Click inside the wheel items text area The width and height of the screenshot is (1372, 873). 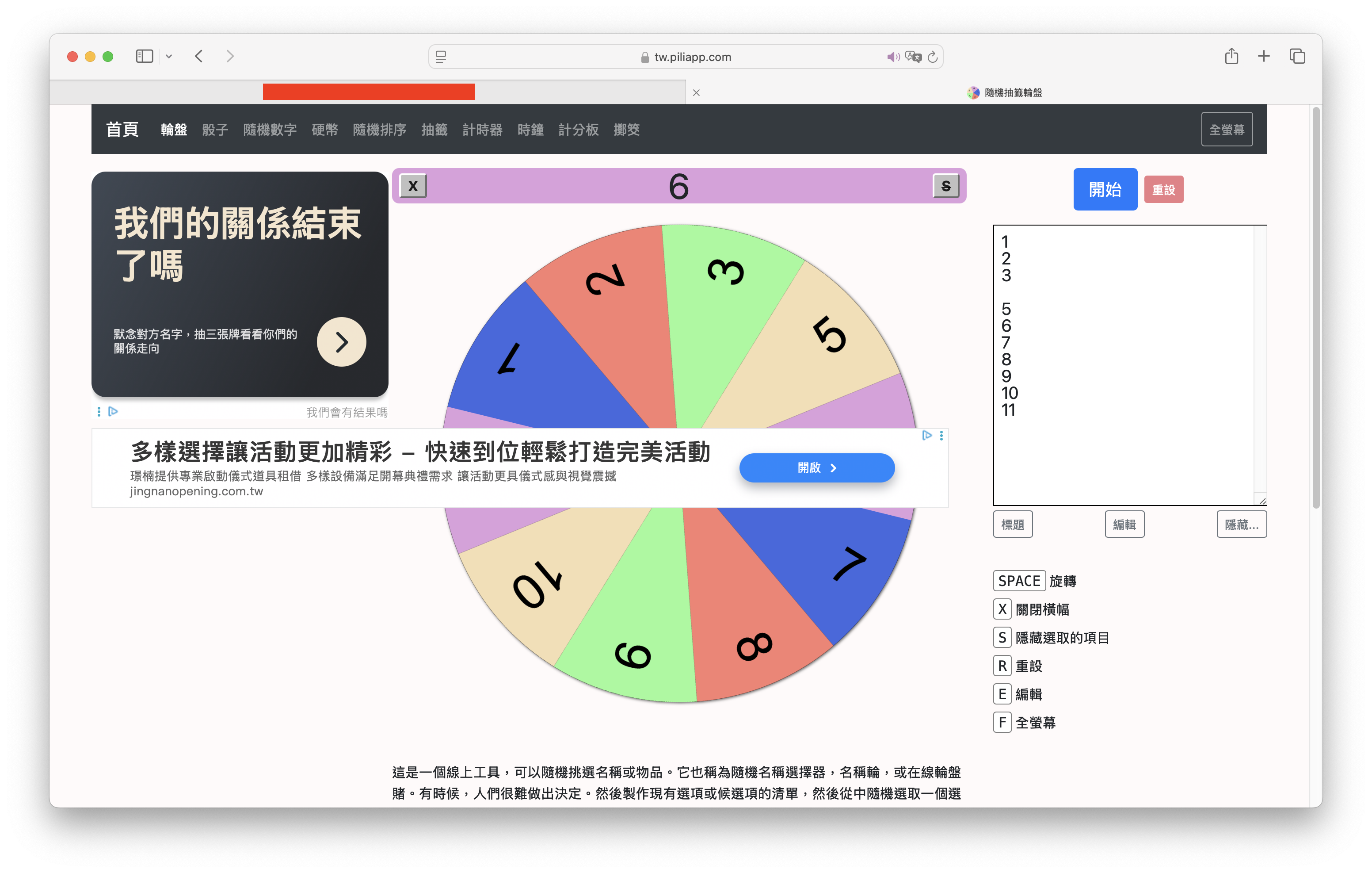pos(1129,365)
